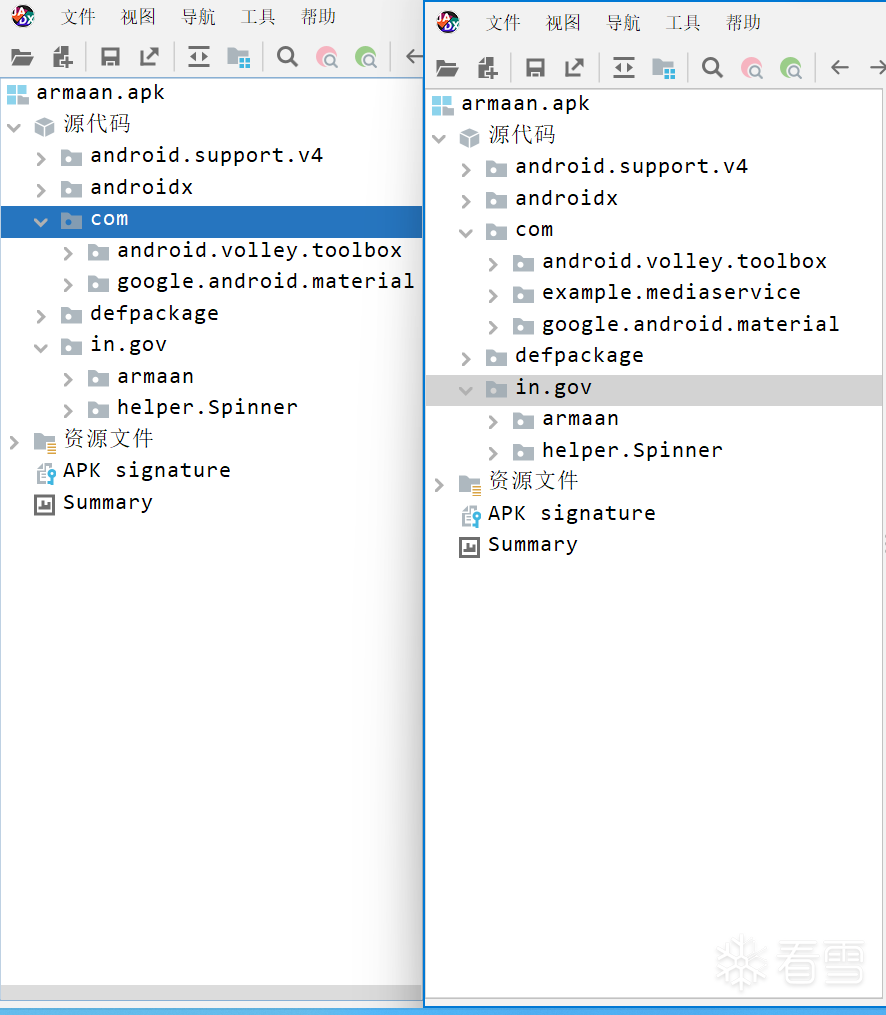
Task: Toggle flatten packages in right window toolbar
Action: point(663,68)
